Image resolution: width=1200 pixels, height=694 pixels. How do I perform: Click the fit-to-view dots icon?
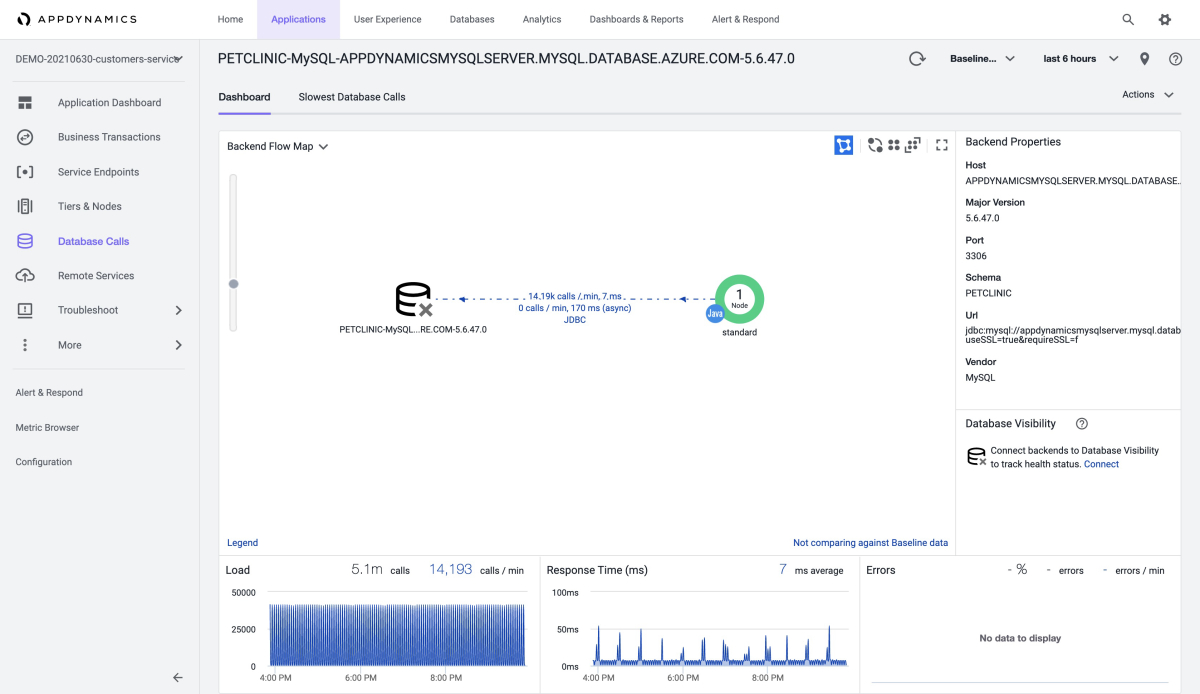pyautogui.click(x=912, y=146)
